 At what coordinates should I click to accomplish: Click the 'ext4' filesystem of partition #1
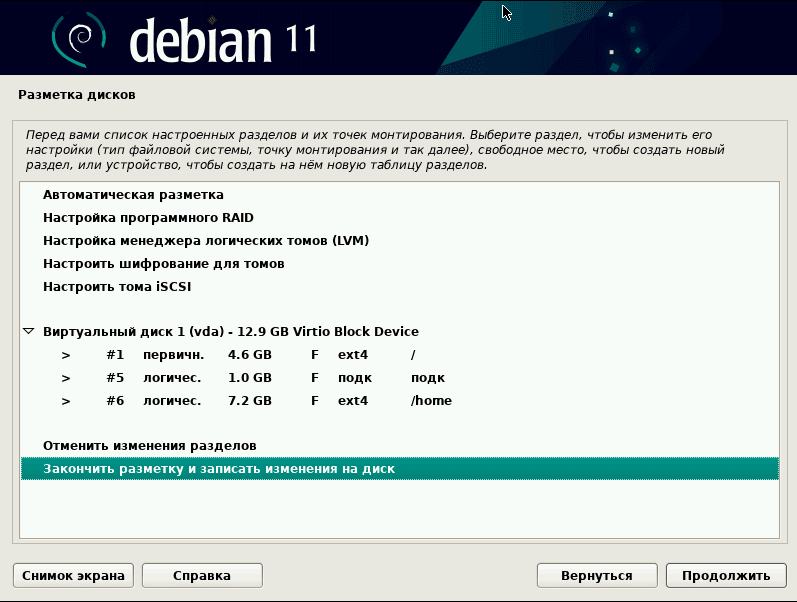[353, 354]
